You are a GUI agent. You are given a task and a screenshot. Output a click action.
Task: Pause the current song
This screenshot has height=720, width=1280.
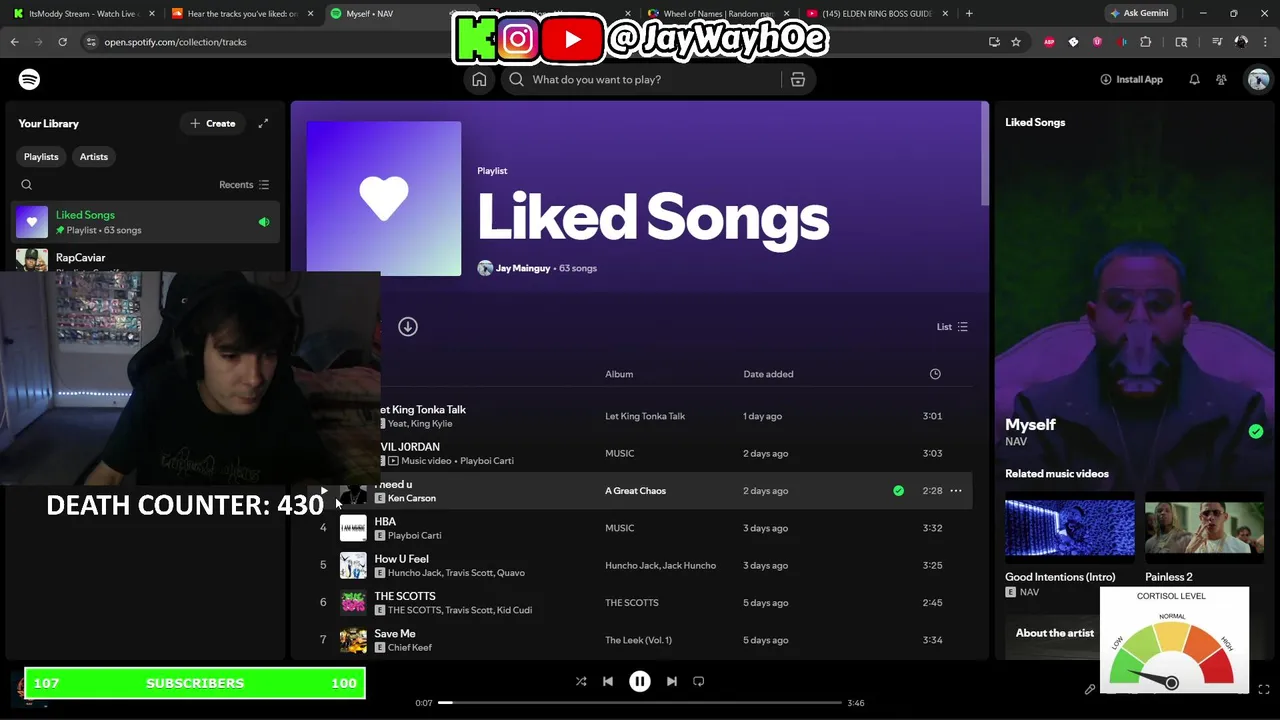[x=640, y=681]
